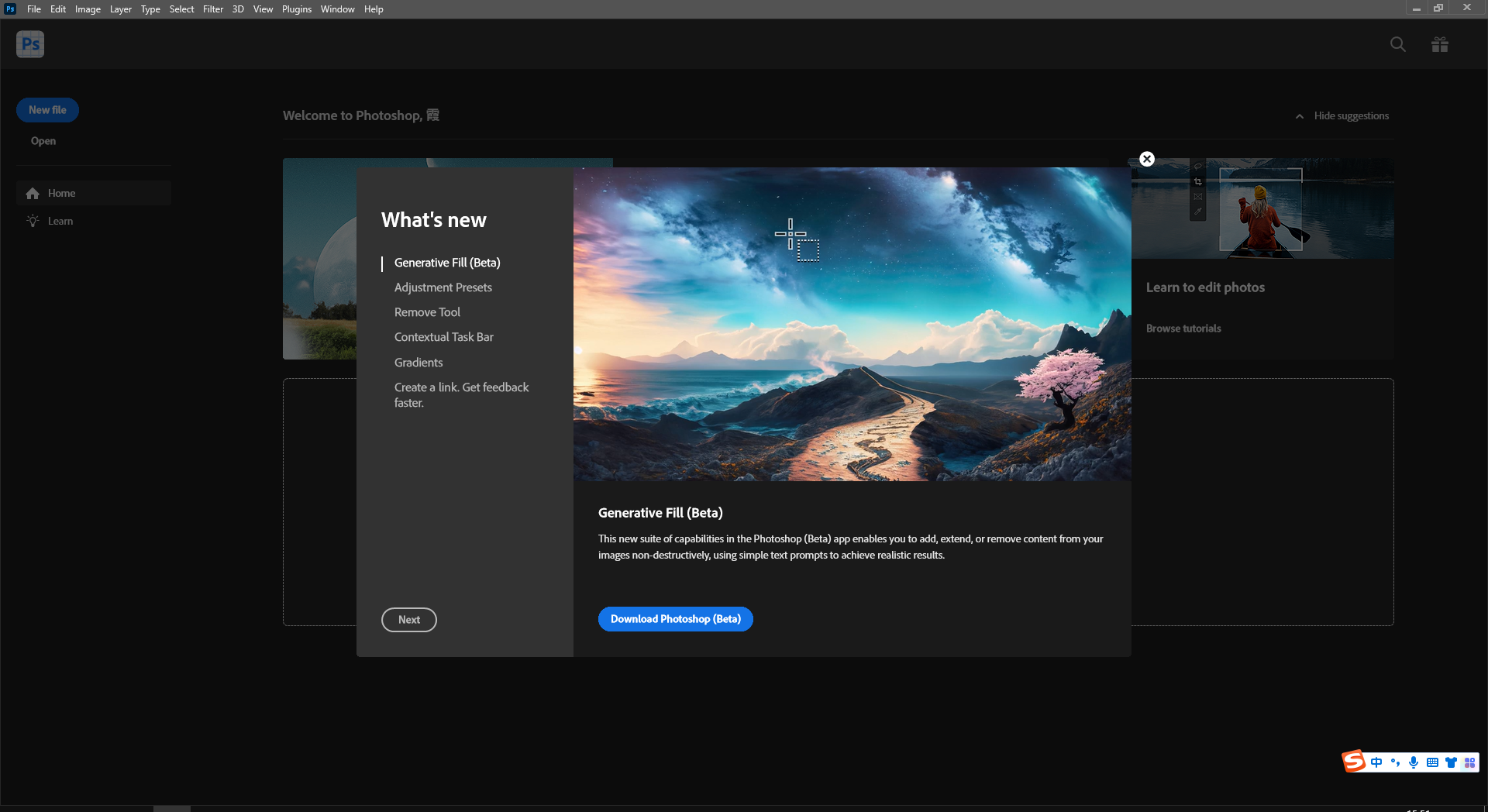Select the highlighted Crop tool icon

[x=1198, y=182]
